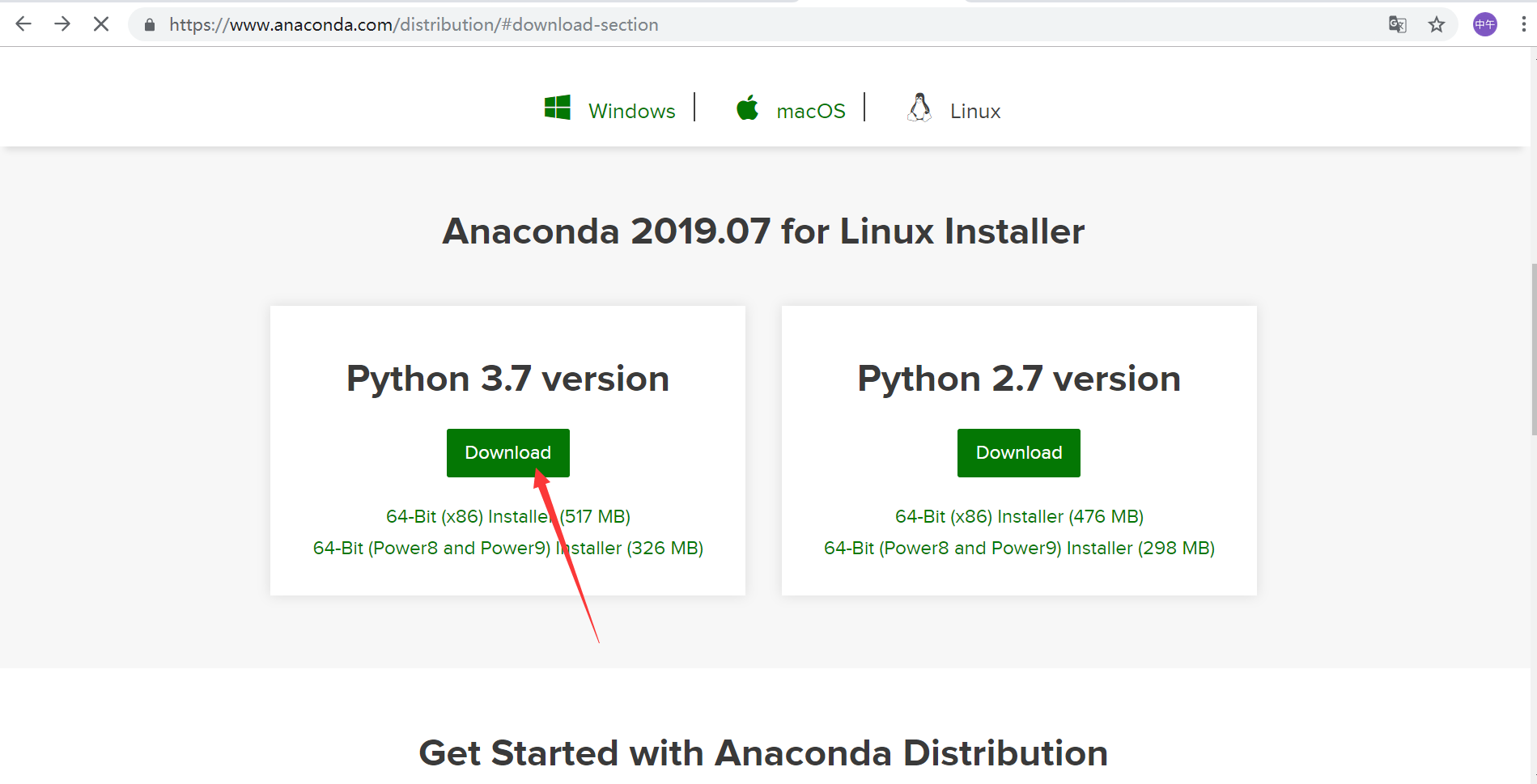Select the Apple macOS icon

click(x=747, y=107)
